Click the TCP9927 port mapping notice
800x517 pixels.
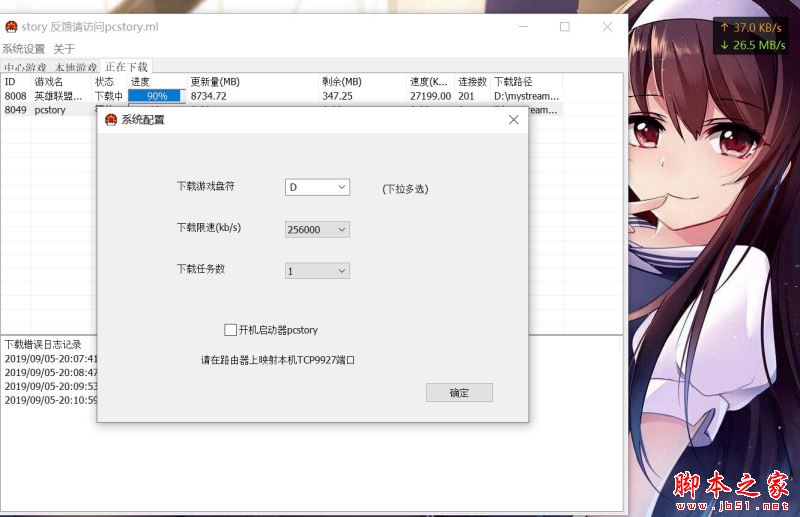(x=278, y=360)
